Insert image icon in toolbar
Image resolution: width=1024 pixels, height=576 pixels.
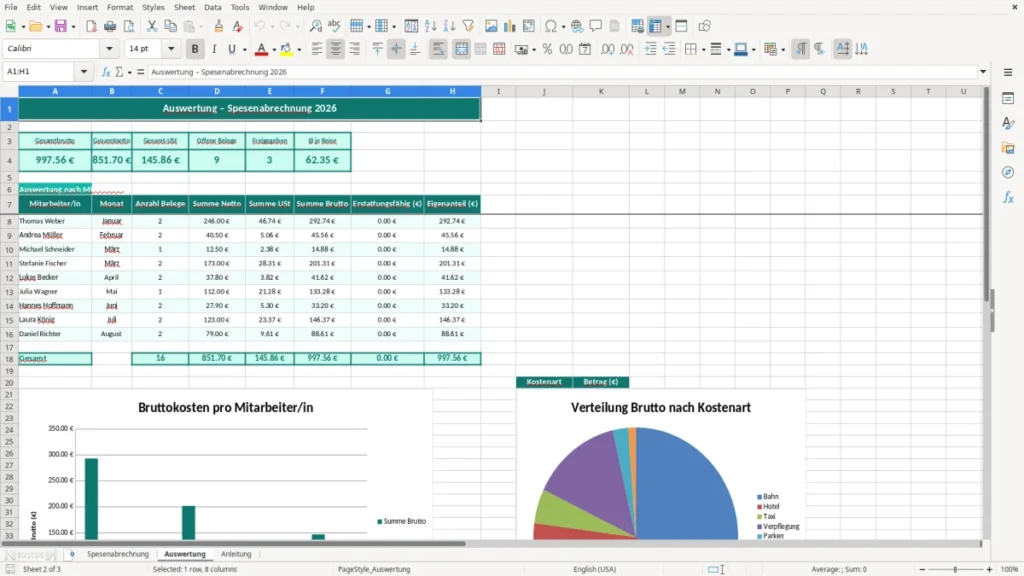coord(491,26)
